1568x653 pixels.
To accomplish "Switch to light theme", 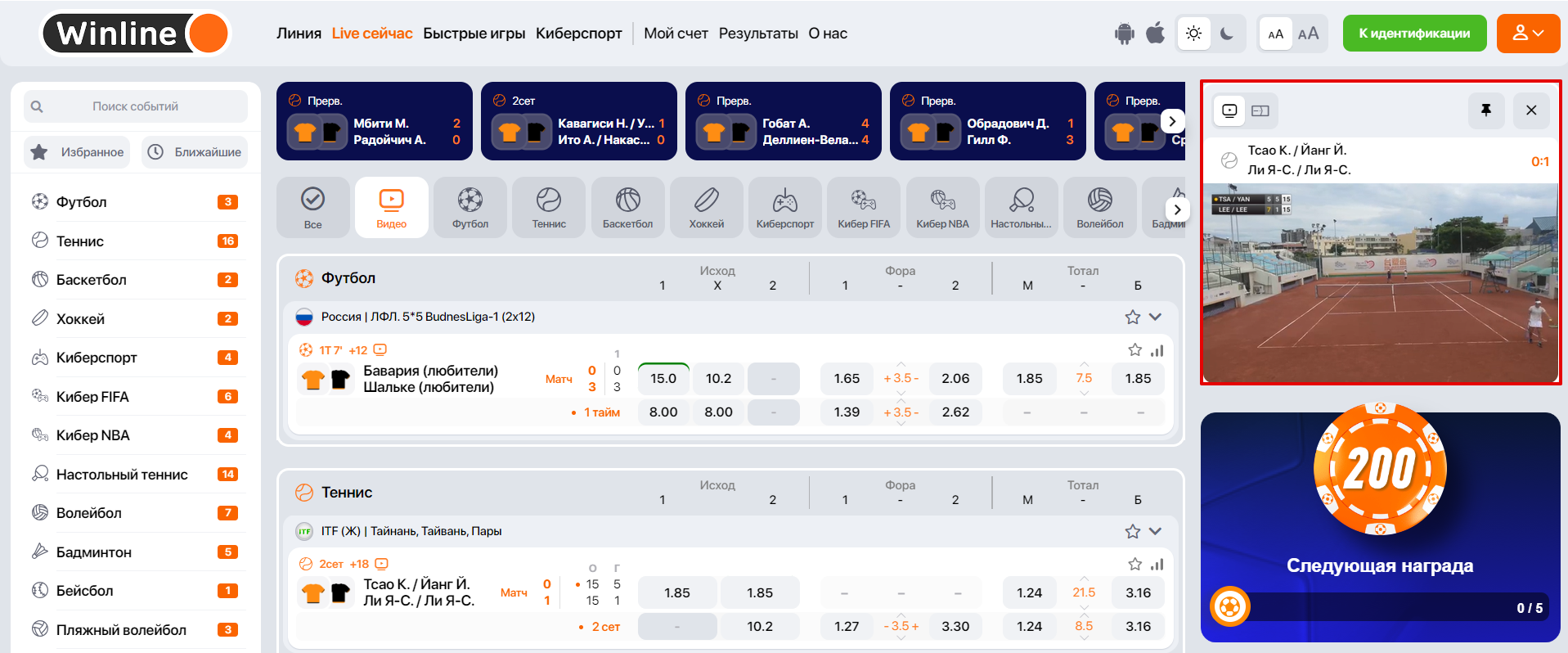I will point(1194,34).
